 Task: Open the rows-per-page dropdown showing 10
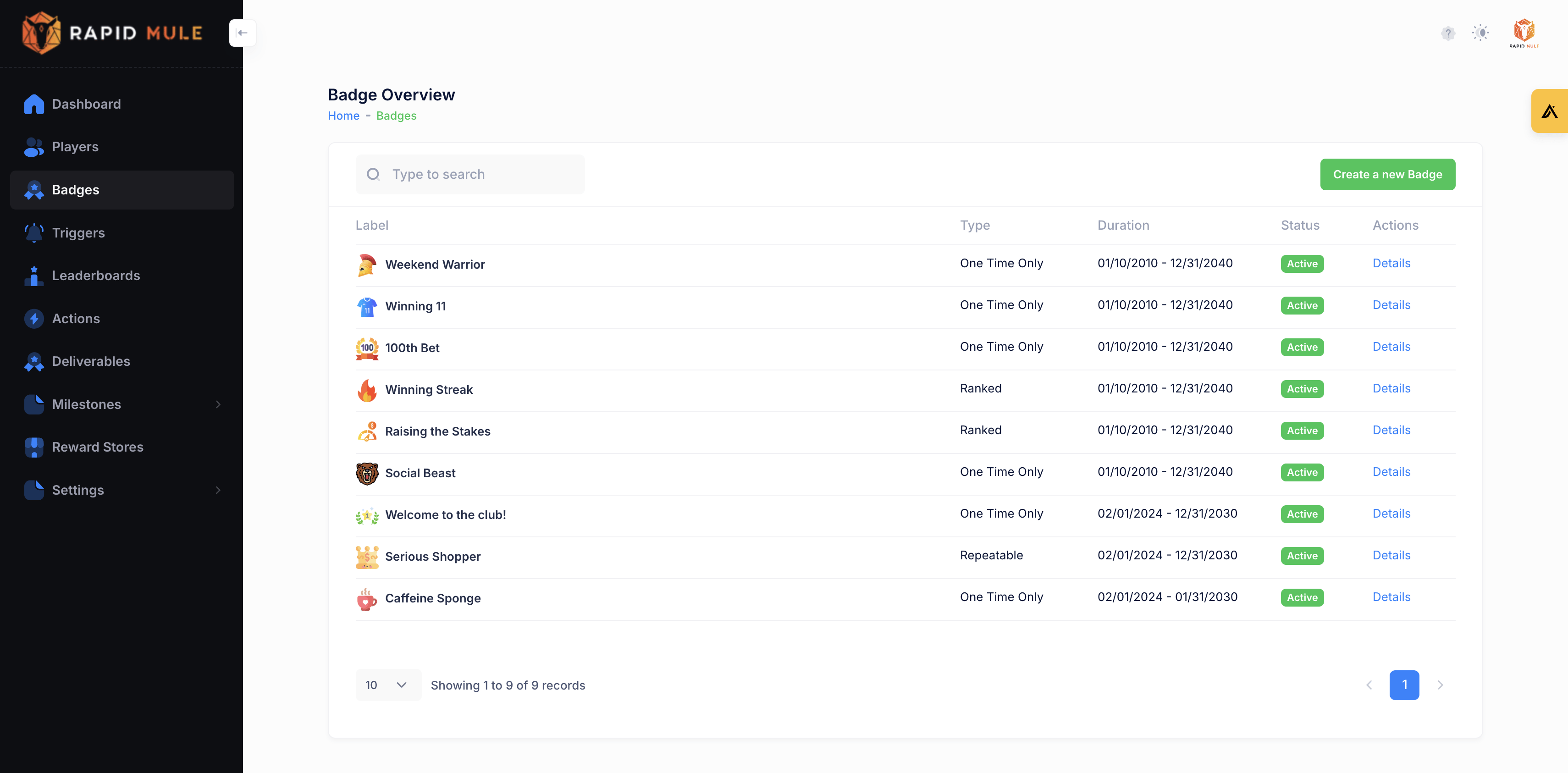pyautogui.click(x=387, y=685)
